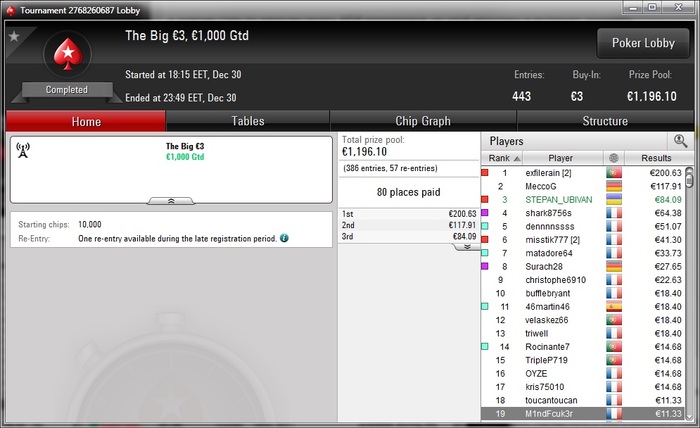
Task: Click the players list scrollbar down arrow
Action: (x=689, y=416)
